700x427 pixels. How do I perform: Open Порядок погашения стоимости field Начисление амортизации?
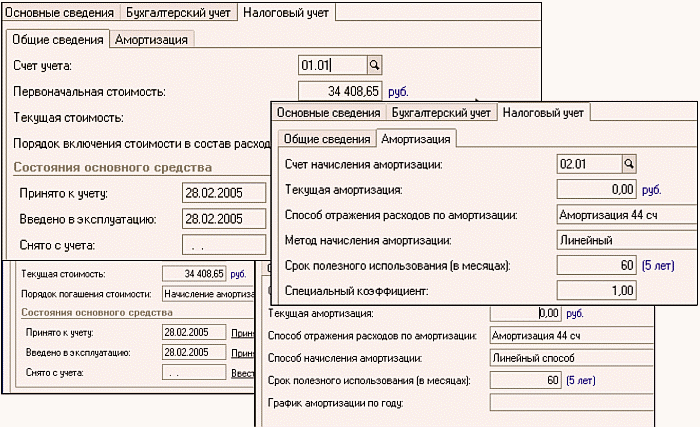[x=206, y=294]
